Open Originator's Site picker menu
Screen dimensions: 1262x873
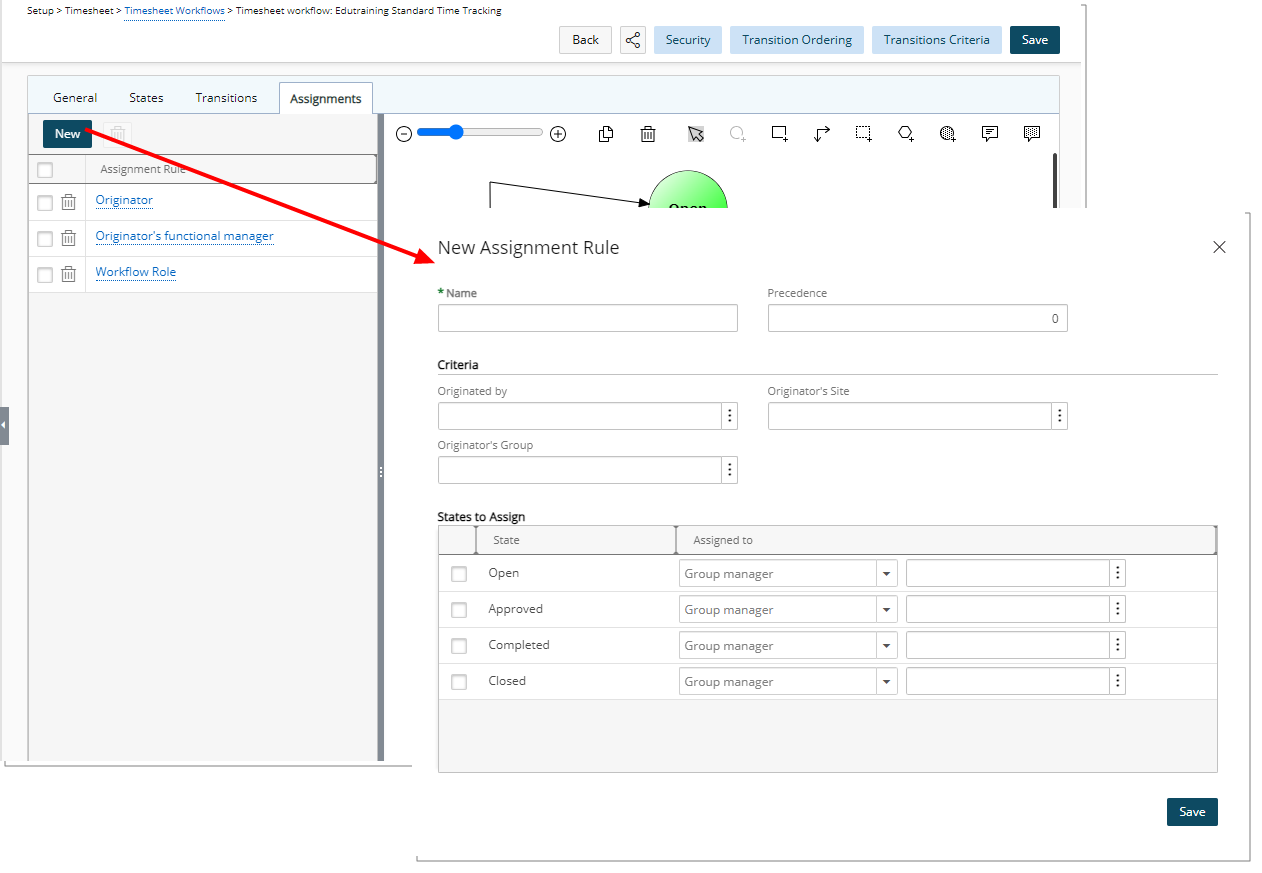point(1060,416)
